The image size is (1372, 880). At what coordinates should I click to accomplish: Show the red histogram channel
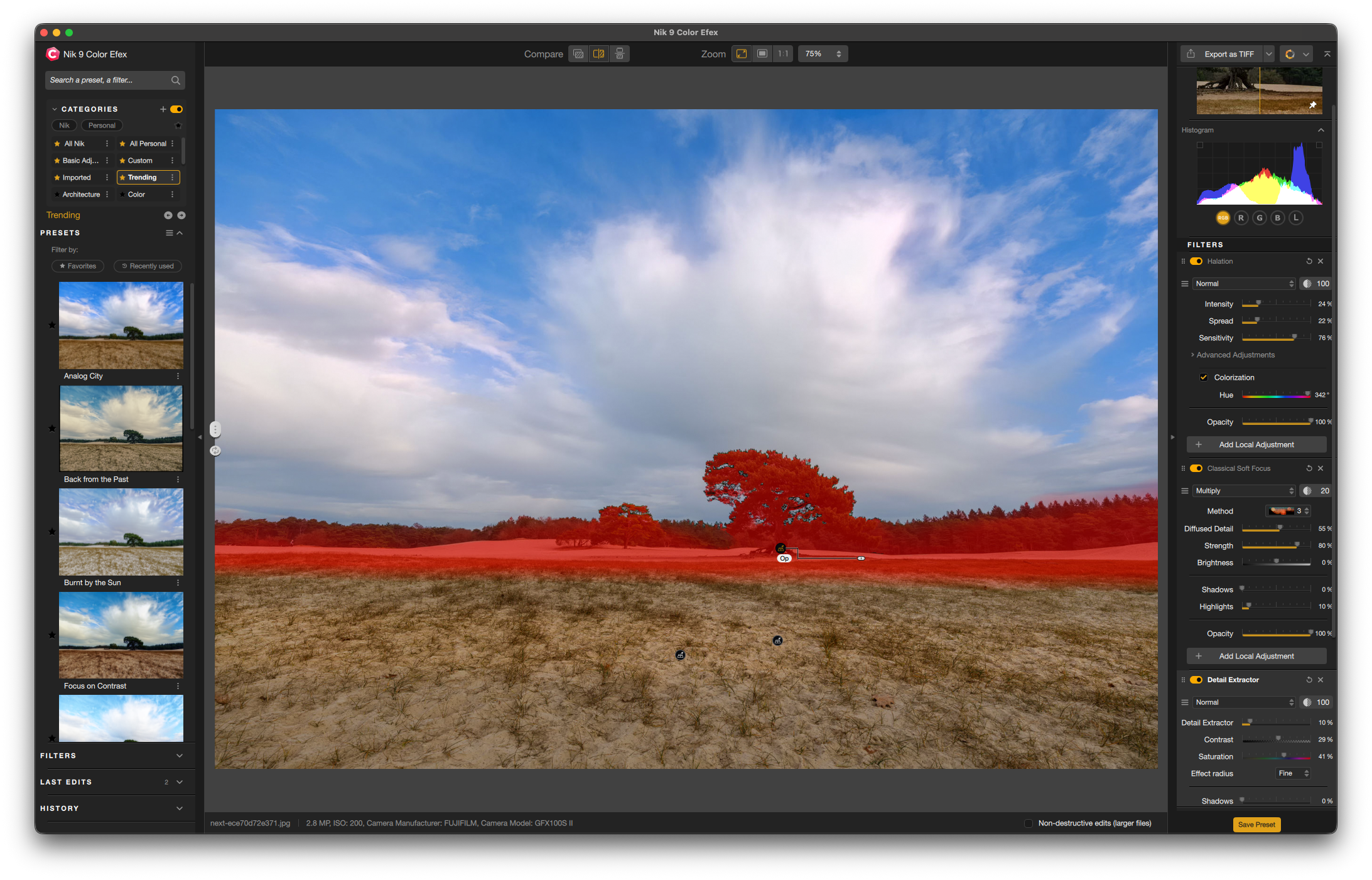point(1241,218)
